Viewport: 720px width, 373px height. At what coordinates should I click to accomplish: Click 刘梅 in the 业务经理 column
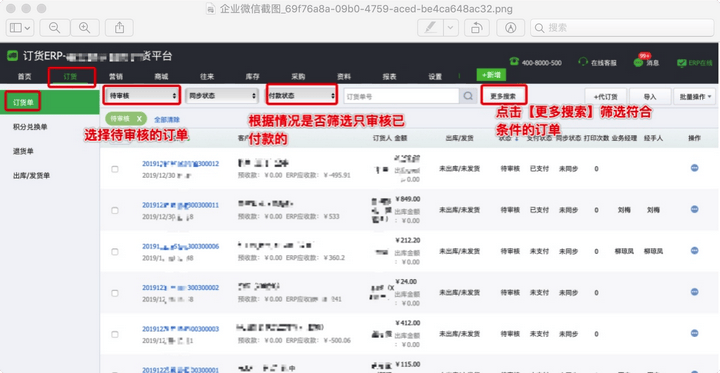point(624,210)
